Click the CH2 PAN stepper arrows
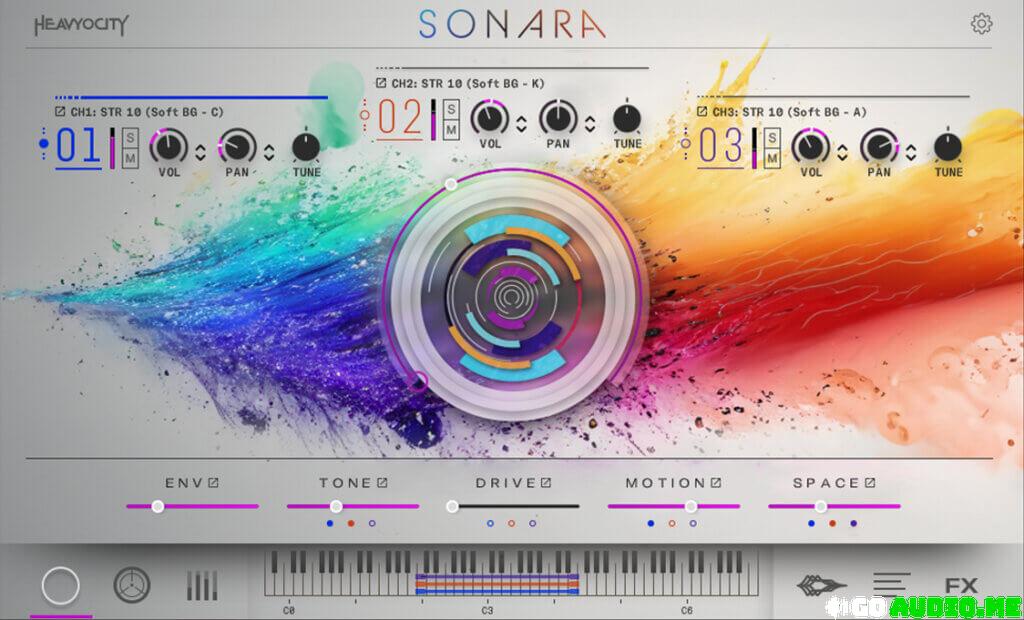This screenshot has width=1024, height=620. (x=590, y=124)
